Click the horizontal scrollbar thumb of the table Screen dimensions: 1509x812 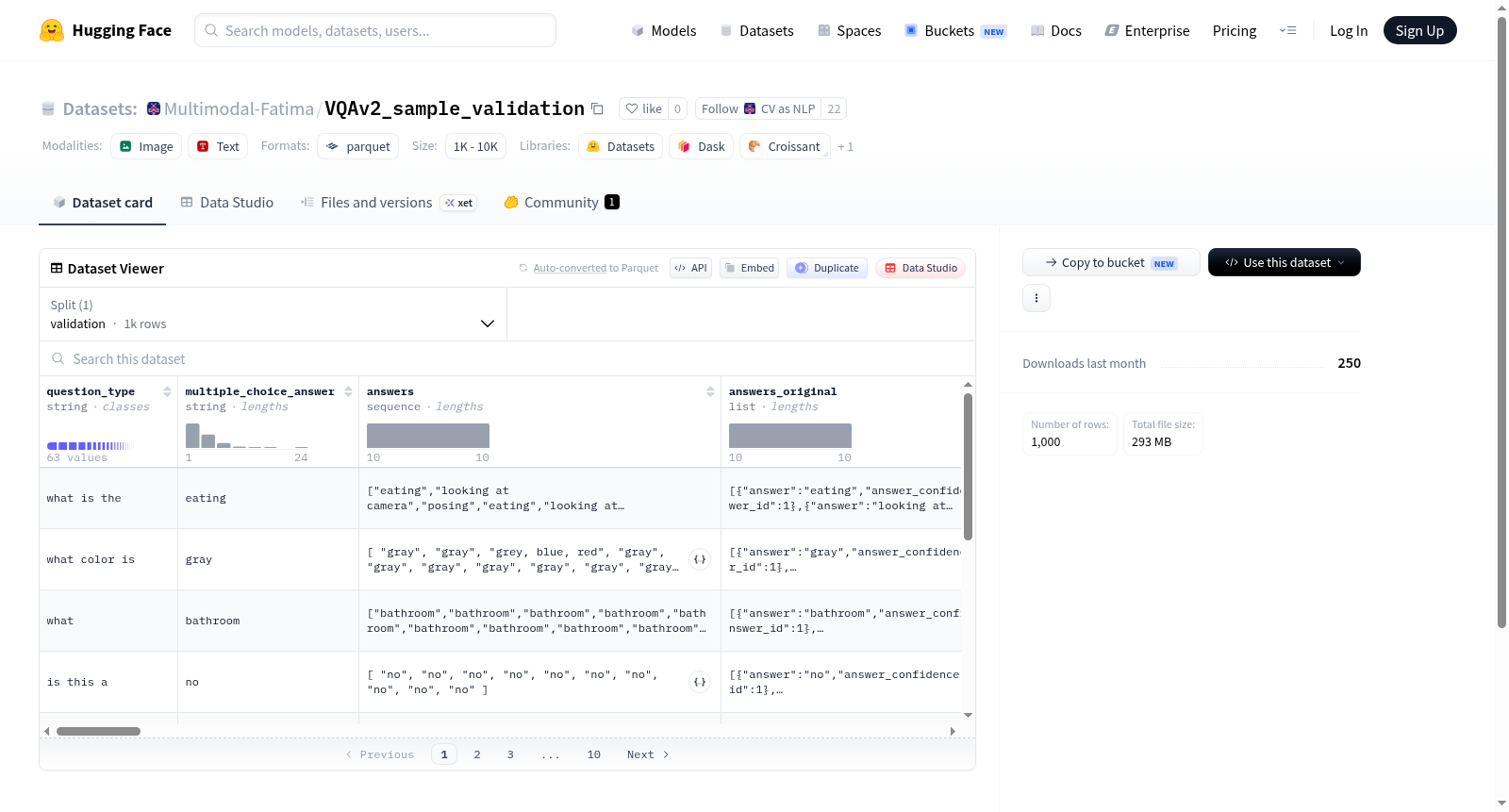click(x=98, y=731)
